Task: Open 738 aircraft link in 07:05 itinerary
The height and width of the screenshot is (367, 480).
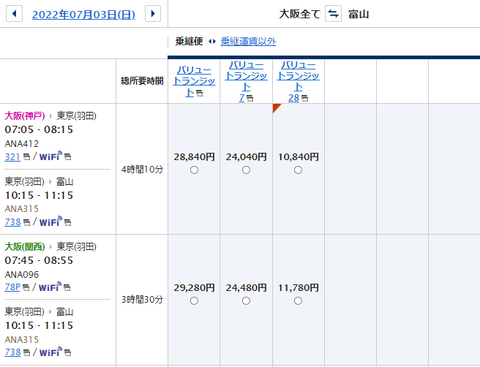Action: (x=13, y=222)
